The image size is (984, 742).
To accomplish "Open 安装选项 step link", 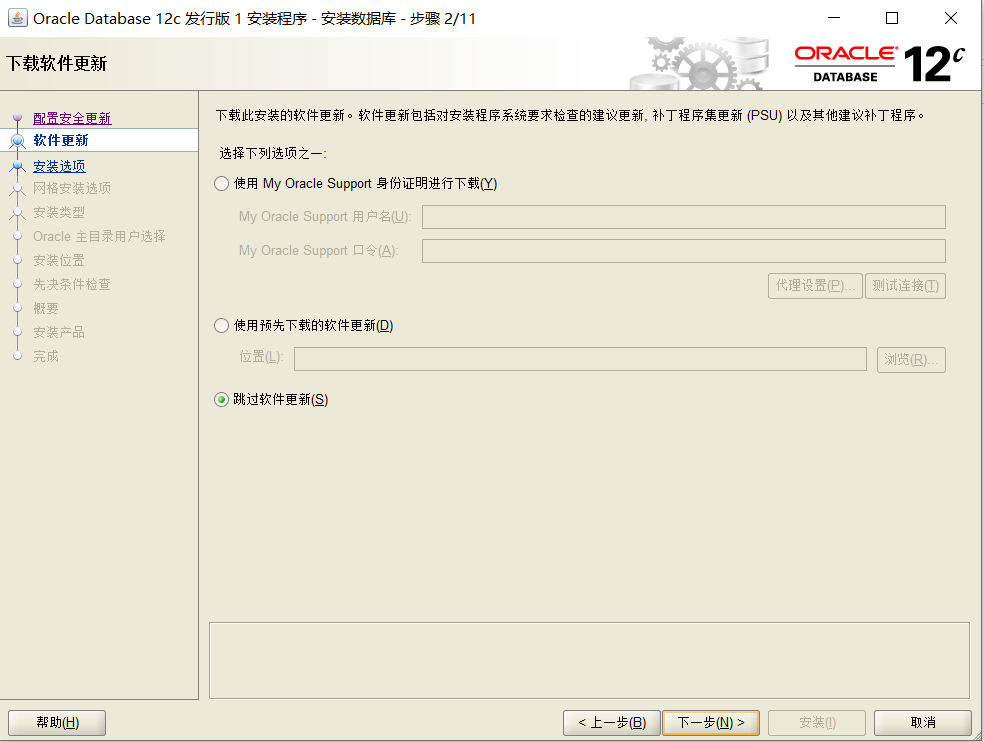I will [59, 166].
